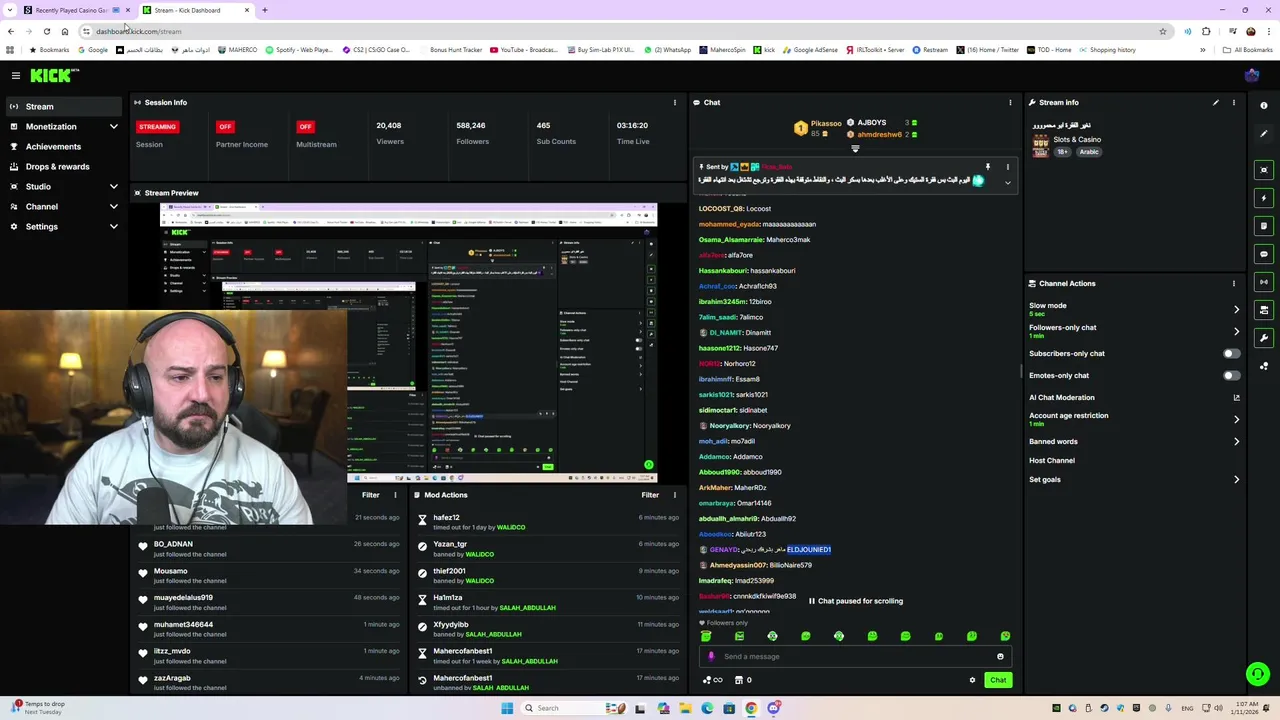Toggle the notes widget icon in right sidebar
Screen dimensions: 1280x720
point(1264,226)
